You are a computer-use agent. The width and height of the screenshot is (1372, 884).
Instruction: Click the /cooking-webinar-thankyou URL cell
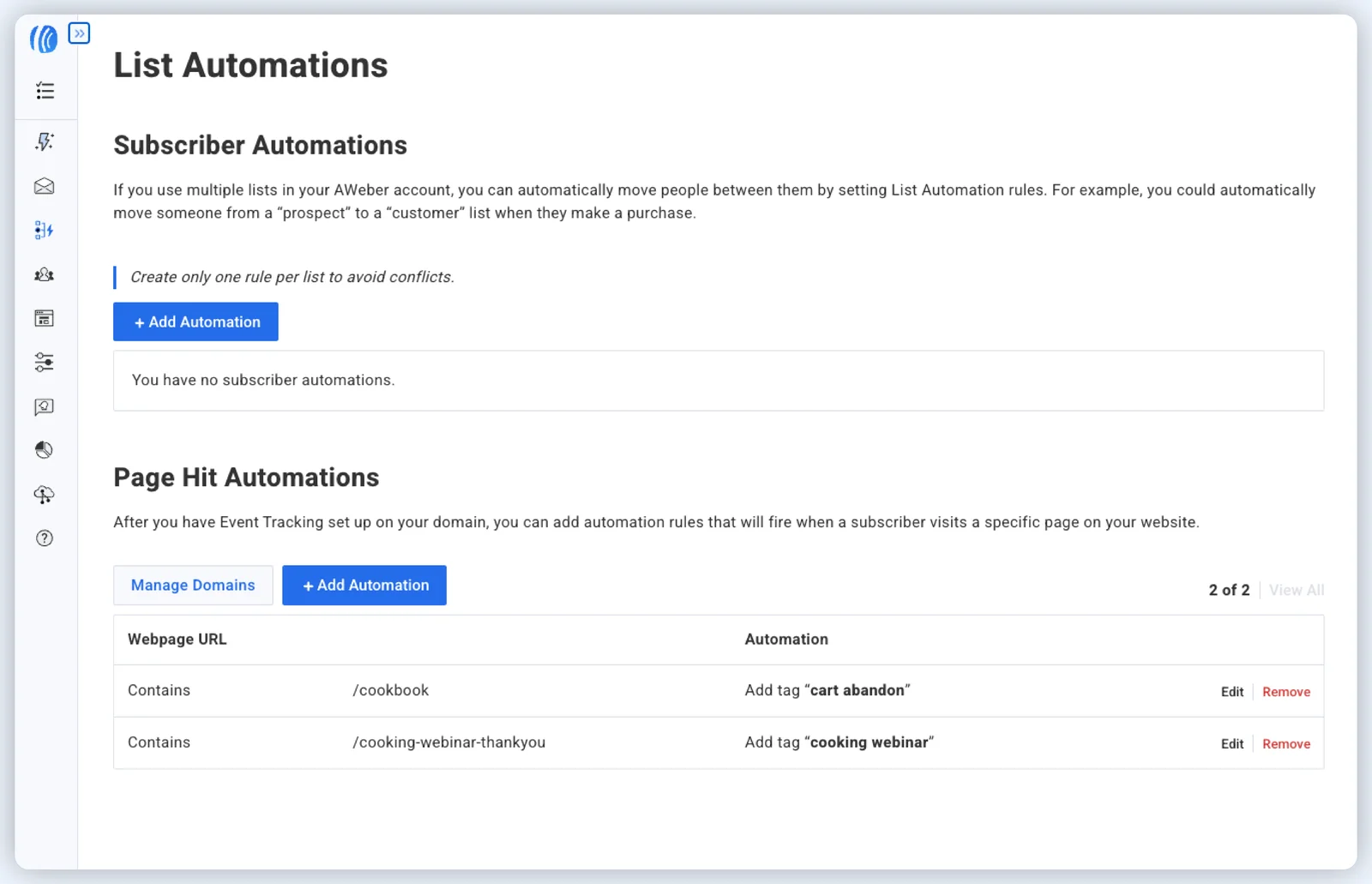pos(449,743)
